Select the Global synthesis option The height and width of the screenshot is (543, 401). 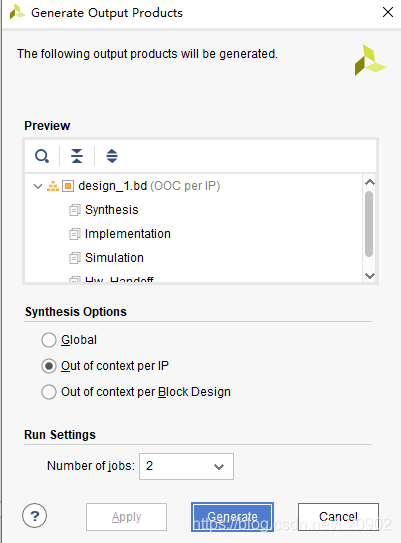coord(49,340)
